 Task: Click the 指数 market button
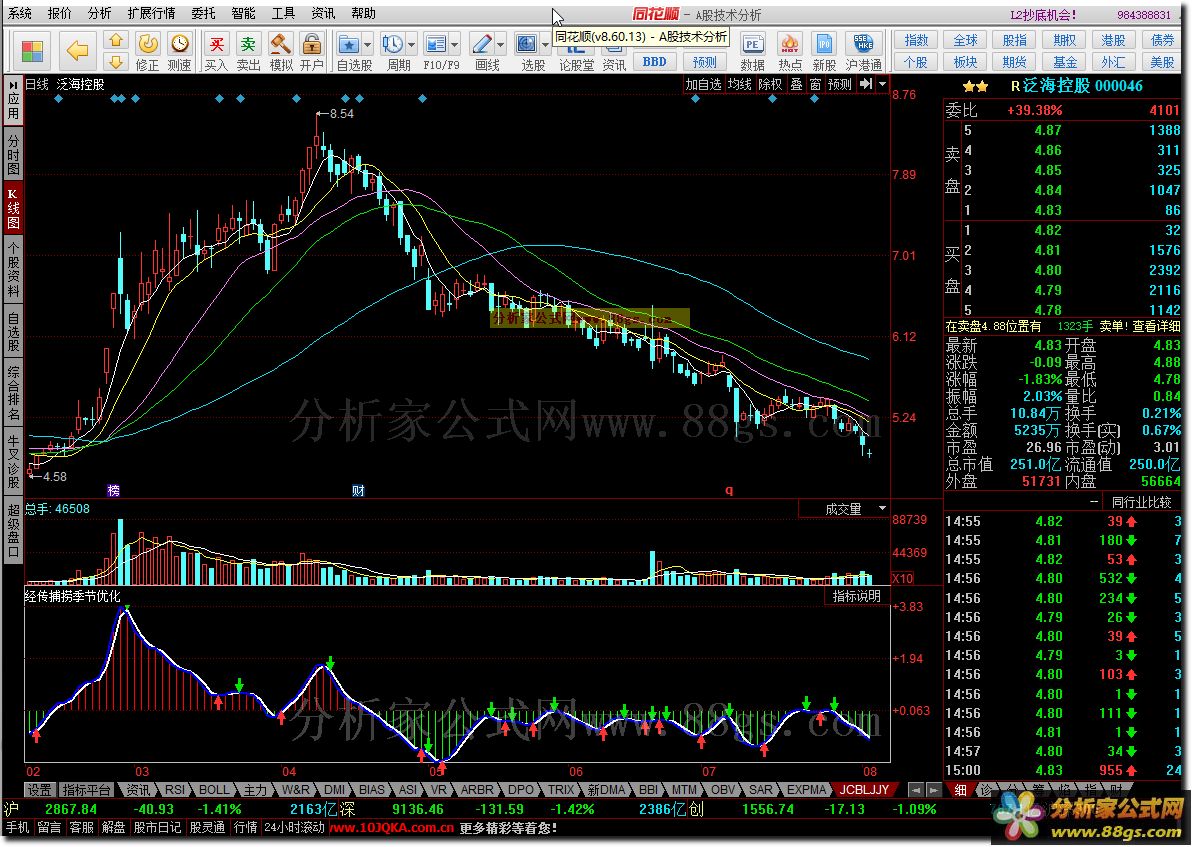point(917,40)
